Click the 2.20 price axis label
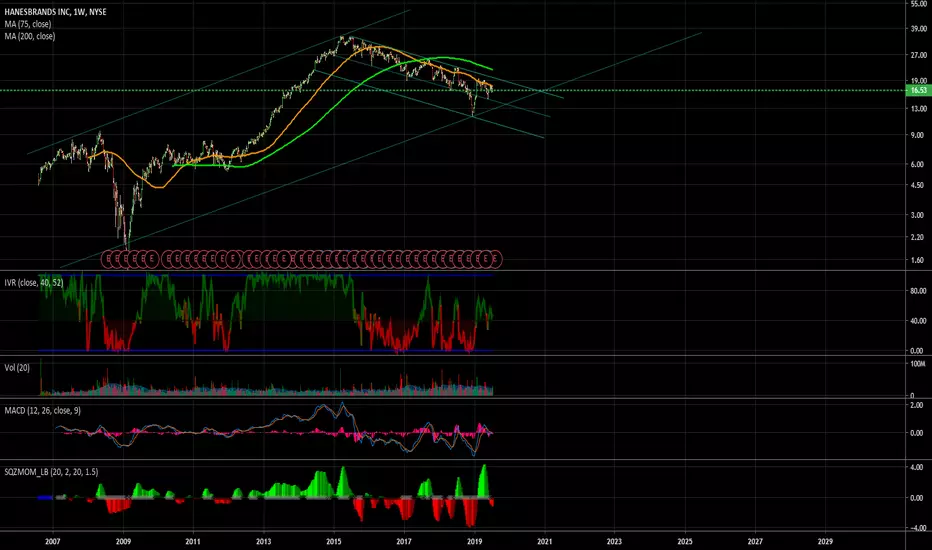This screenshot has height=550, width=932. [918, 237]
